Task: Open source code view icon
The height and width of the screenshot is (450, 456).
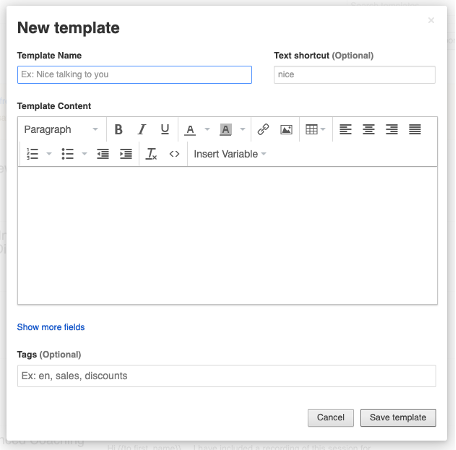Action: (x=174, y=154)
